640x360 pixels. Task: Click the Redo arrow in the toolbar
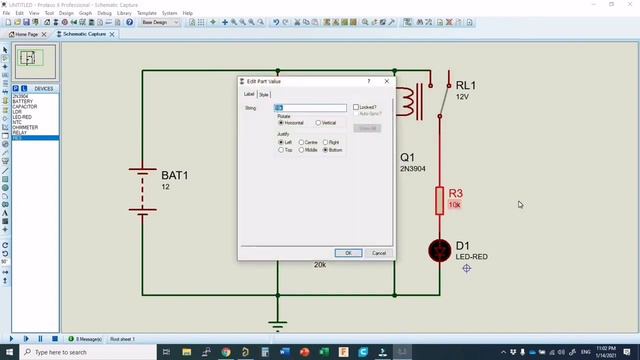pos(285,22)
